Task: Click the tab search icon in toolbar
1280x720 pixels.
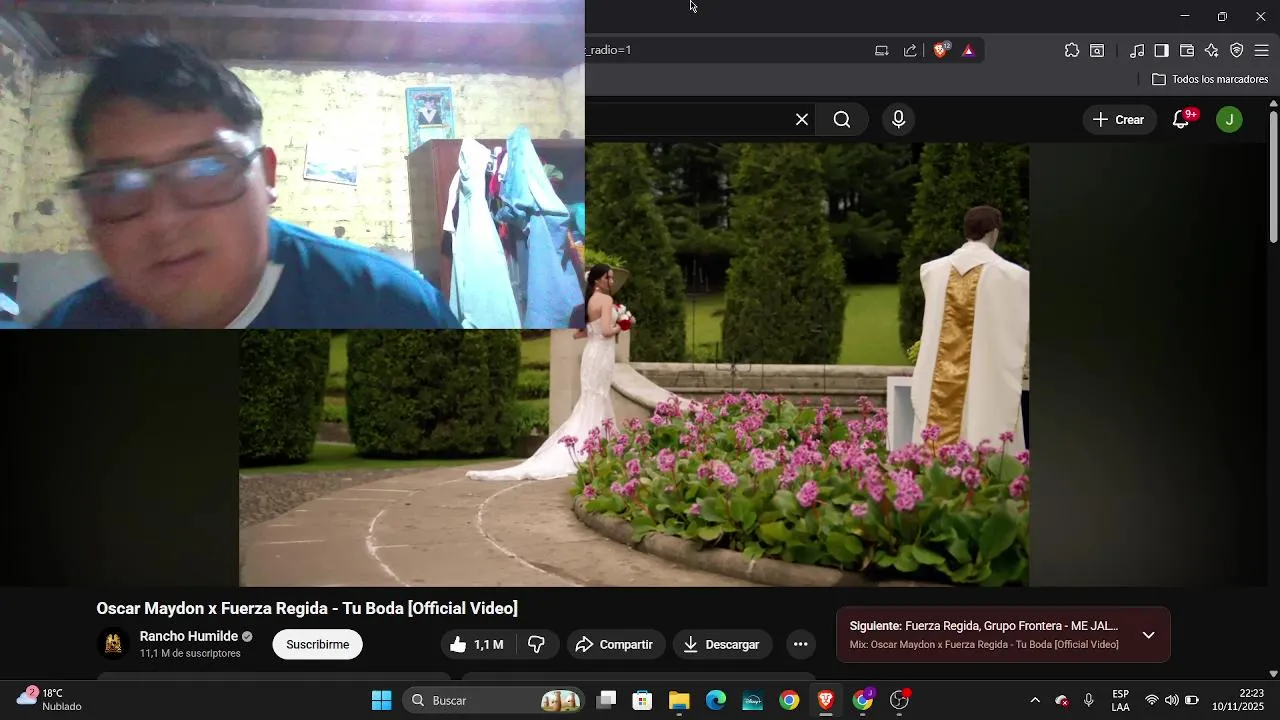Action: tap(1097, 50)
